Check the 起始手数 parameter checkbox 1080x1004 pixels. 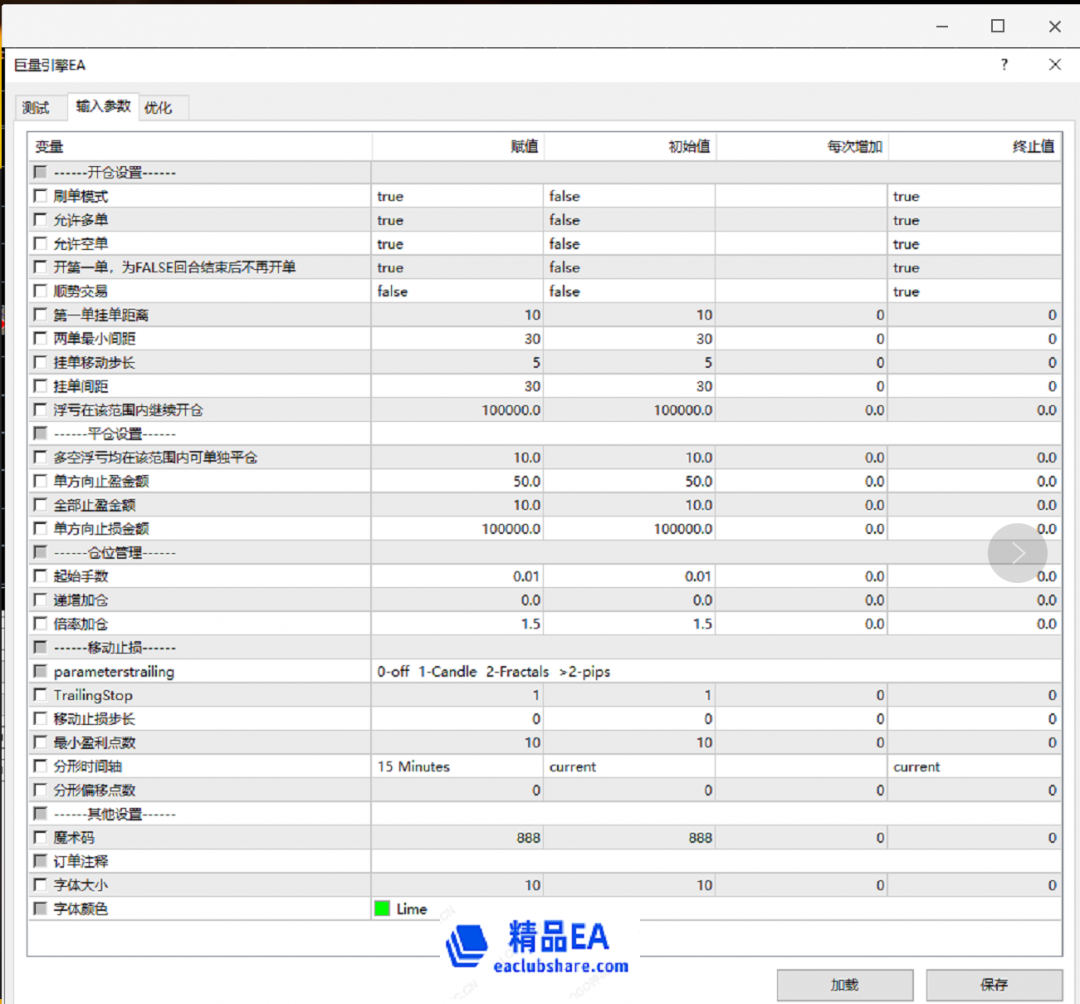point(40,576)
